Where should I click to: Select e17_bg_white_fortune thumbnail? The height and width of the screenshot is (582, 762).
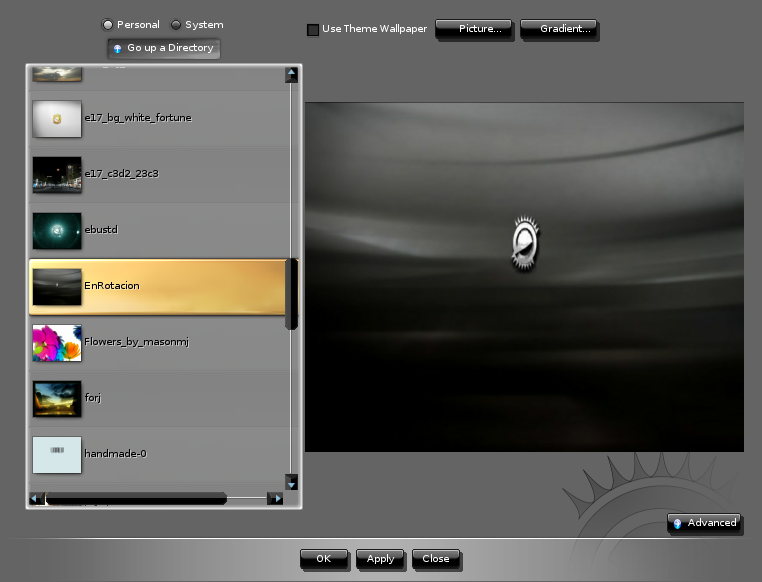pyautogui.click(x=57, y=119)
